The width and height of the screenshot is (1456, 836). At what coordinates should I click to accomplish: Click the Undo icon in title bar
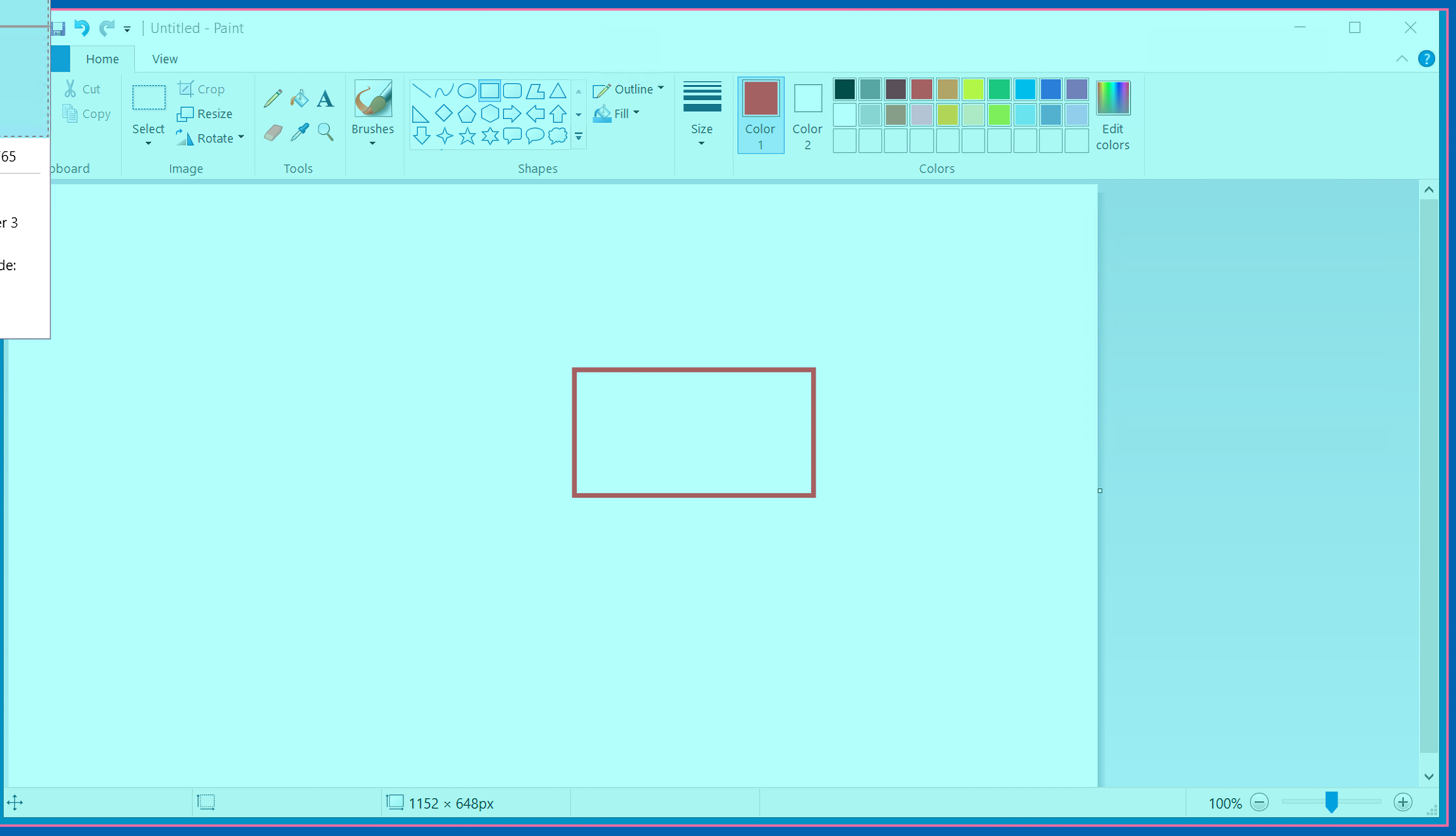click(x=82, y=28)
